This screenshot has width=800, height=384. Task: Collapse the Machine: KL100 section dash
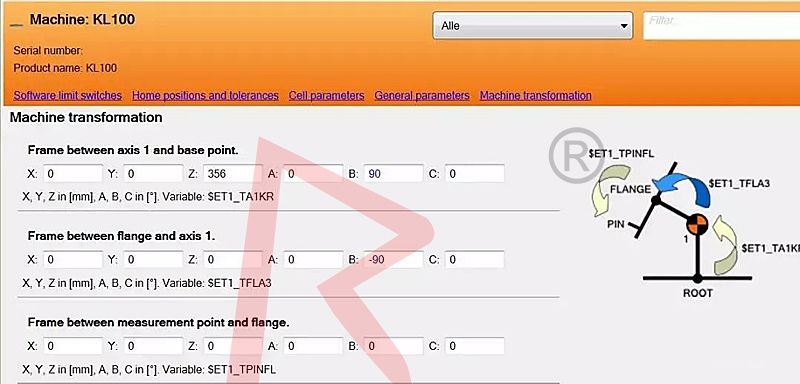(16, 24)
